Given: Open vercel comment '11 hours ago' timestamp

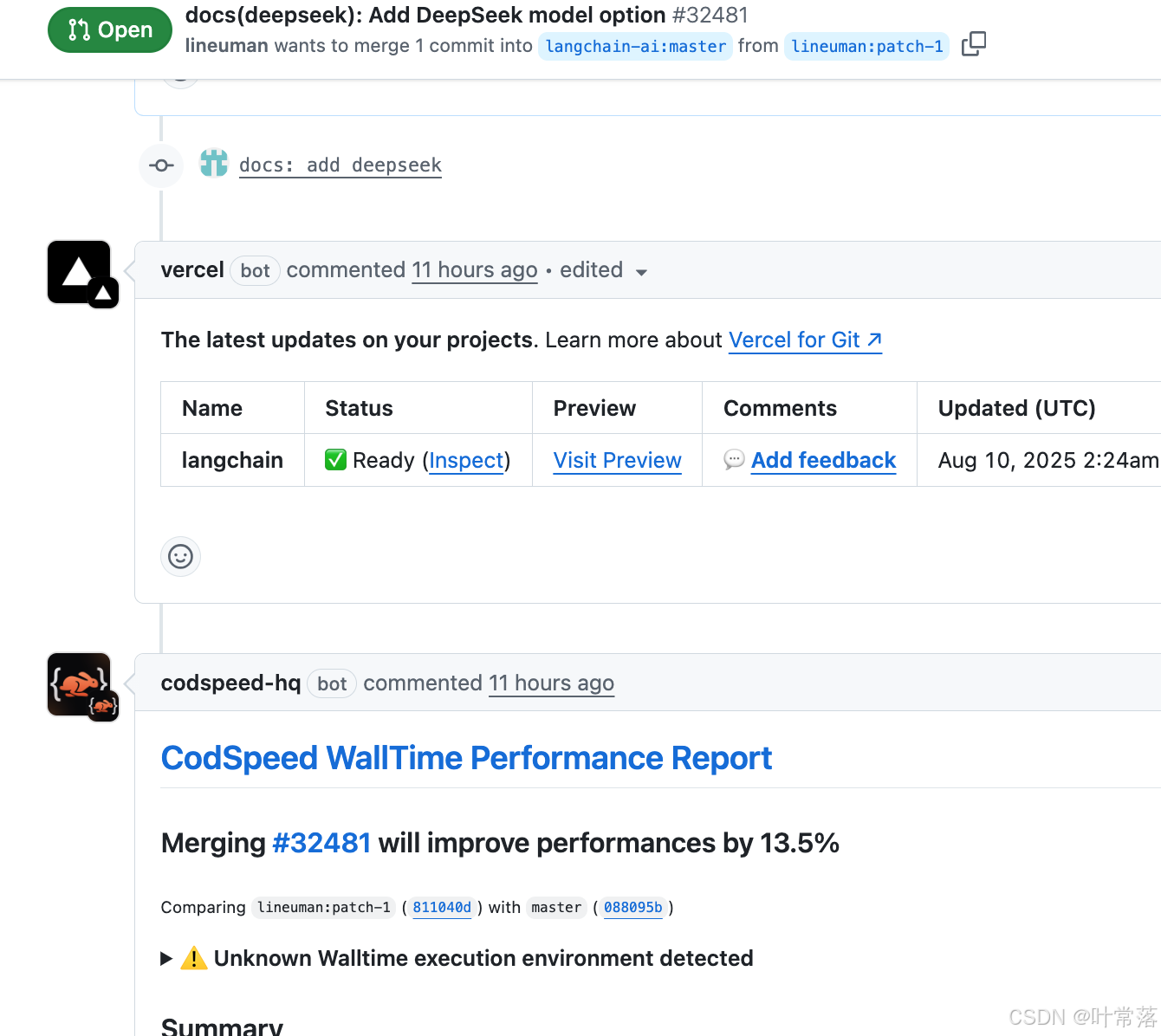Looking at the screenshot, I should coord(475,270).
